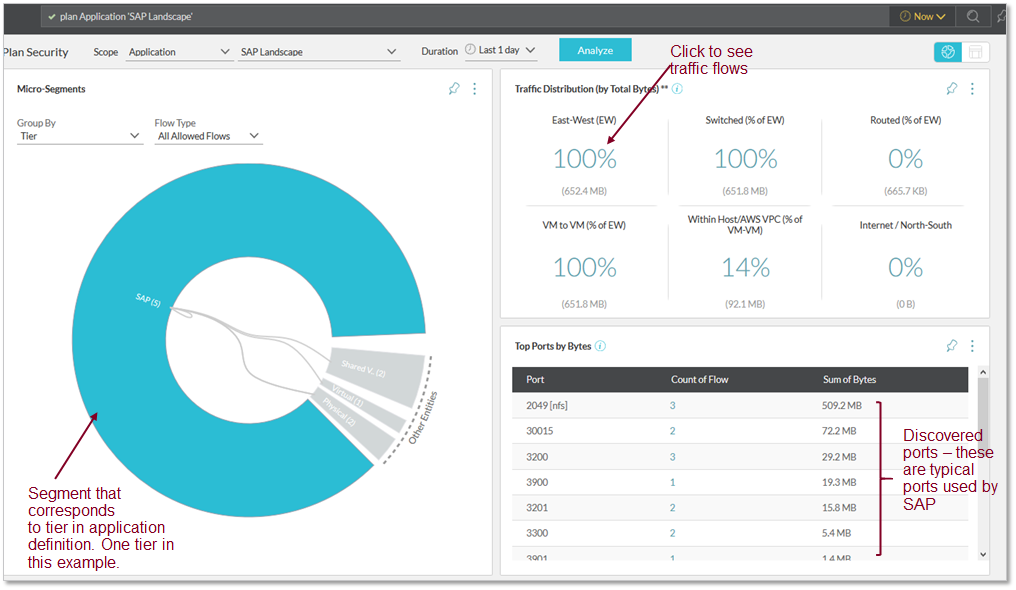Viewport: 1016px width, 590px height.
Task: Expand the SAP Landscape dropdown
Action: pyautogui.click(x=319, y=52)
